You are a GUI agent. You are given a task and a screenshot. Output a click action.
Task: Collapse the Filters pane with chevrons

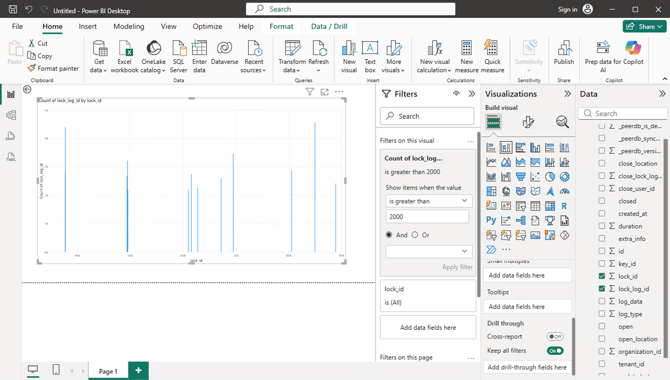click(x=472, y=94)
